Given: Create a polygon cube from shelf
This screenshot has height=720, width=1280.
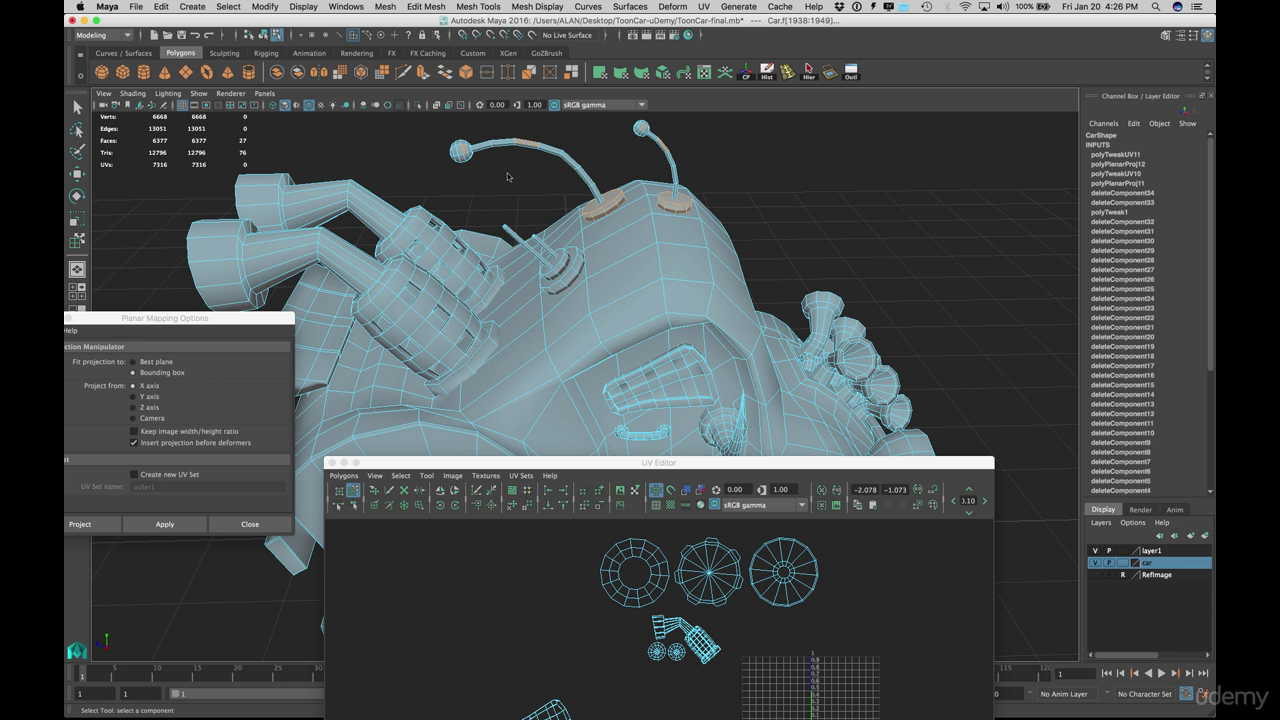Looking at the screenshot, I should point(122,72).
